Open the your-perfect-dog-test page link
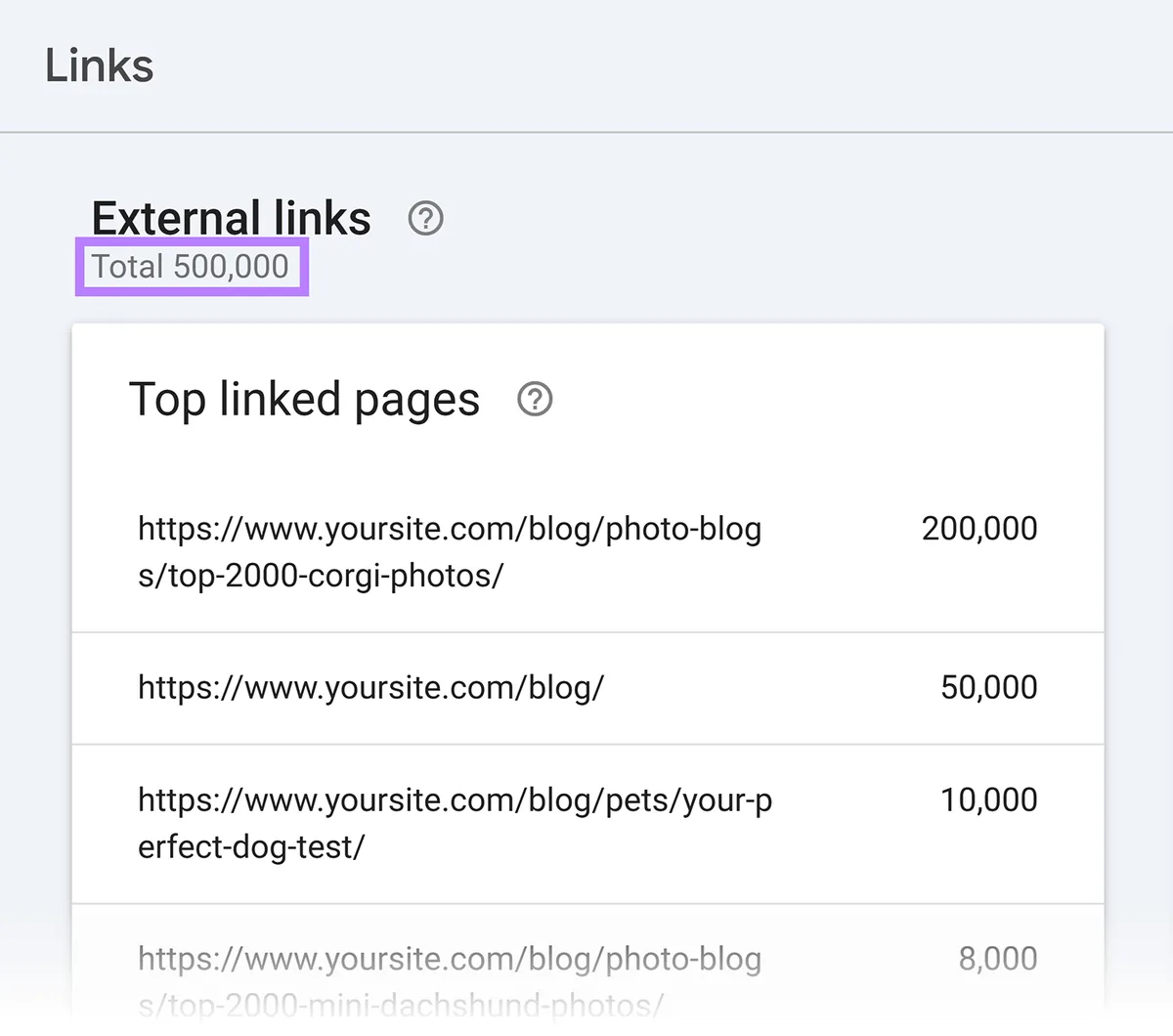The height and width of the screenshot is (1036, 1173). tap(456, 823)
